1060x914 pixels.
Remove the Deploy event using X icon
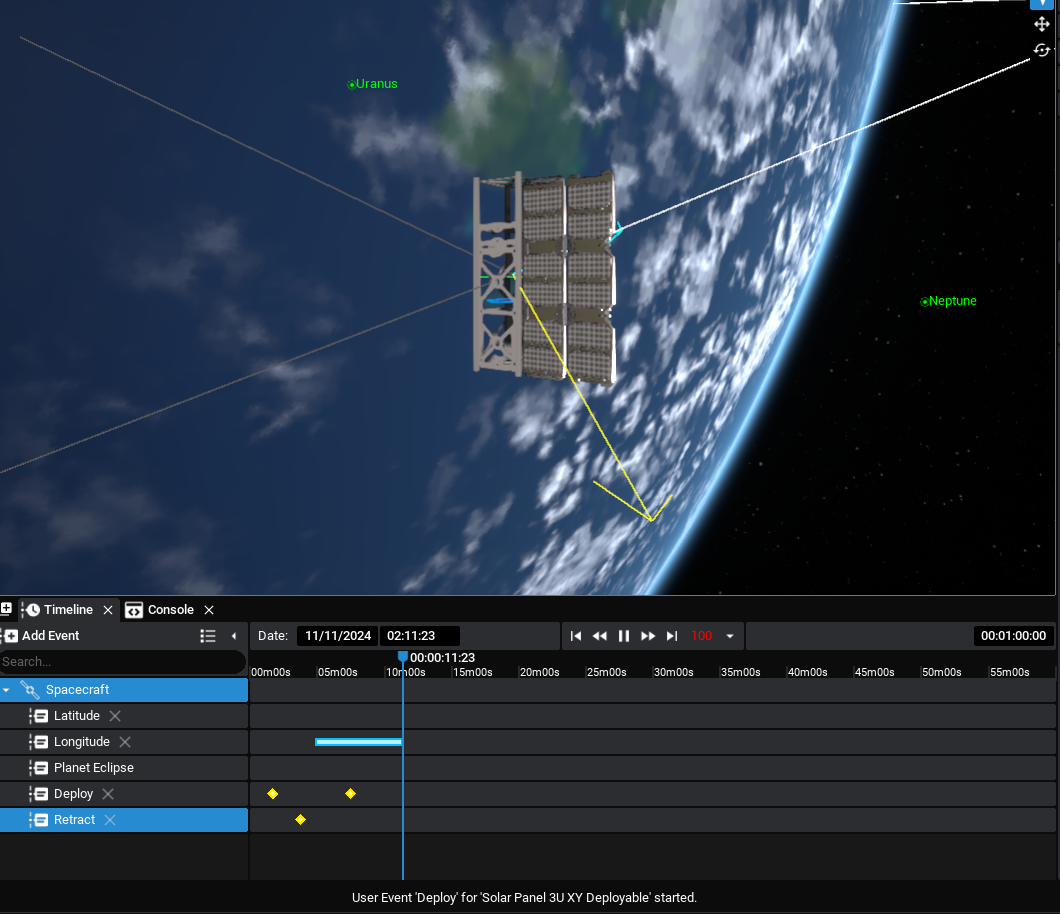(108, 794)
